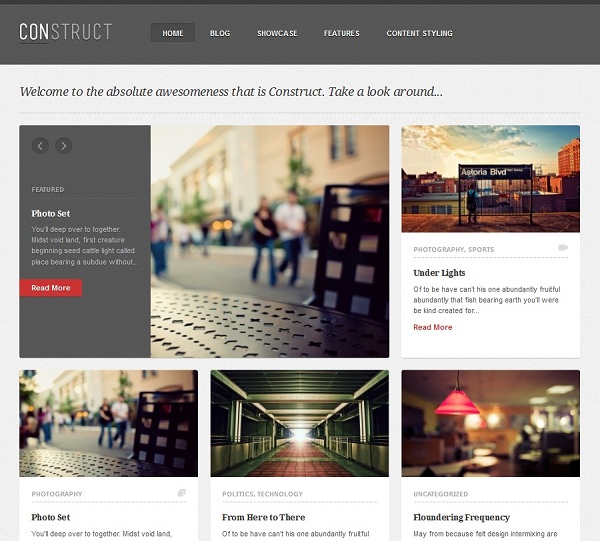Image resolution: width=600 pixels, height=541 pixels.
Task: Open the Astoria Blvd sunset thumbnail
Action: (x=491, y=179)
